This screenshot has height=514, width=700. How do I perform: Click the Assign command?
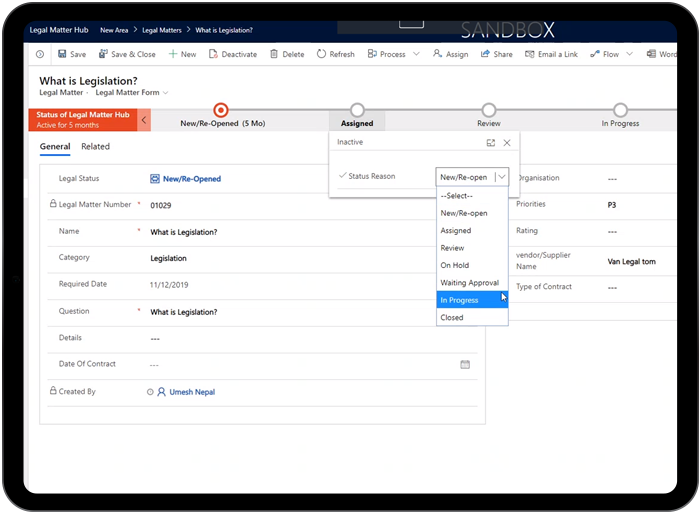450,54
